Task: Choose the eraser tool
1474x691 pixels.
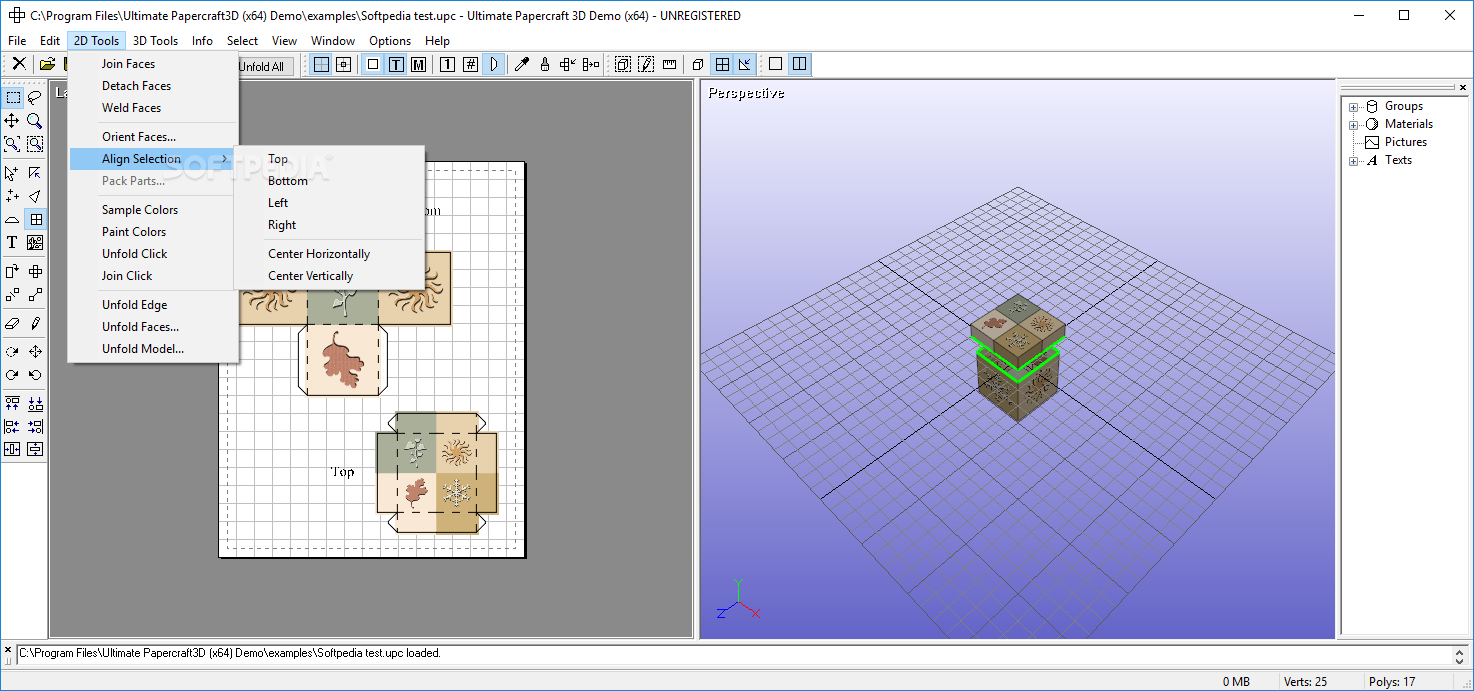Action: [x=12, y=323]
